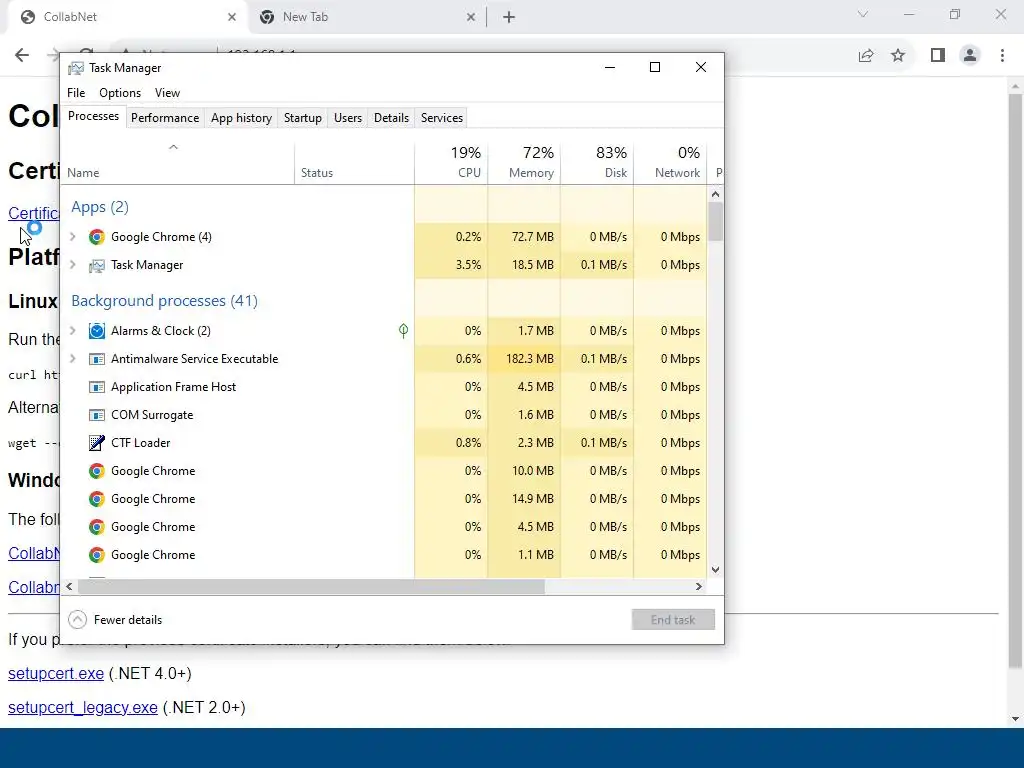Screen dimensions: 1024x768
Task: Collapse view with Fewer details
Action: point(116,620)
